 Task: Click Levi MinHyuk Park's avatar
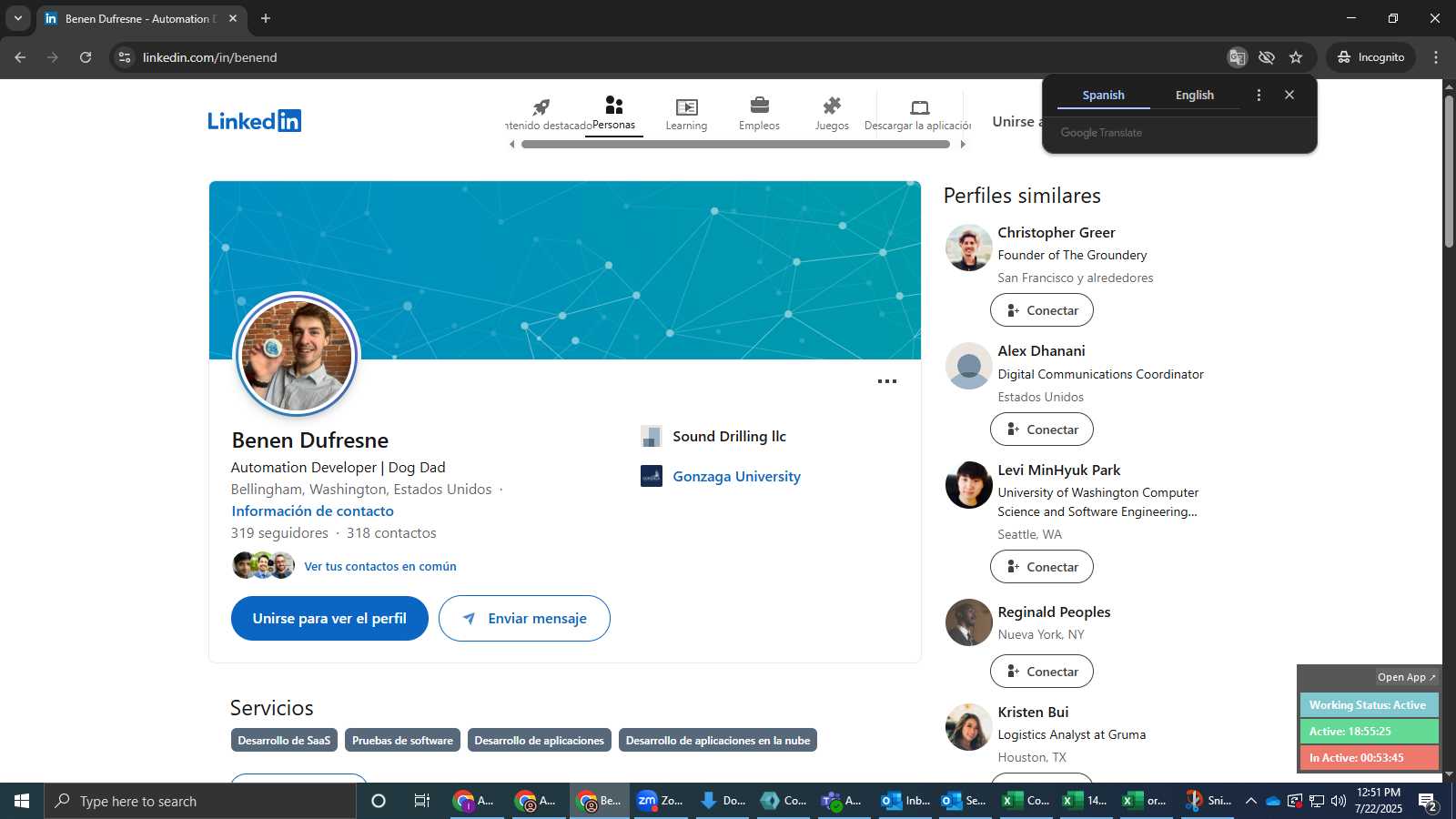click(969, 485)
